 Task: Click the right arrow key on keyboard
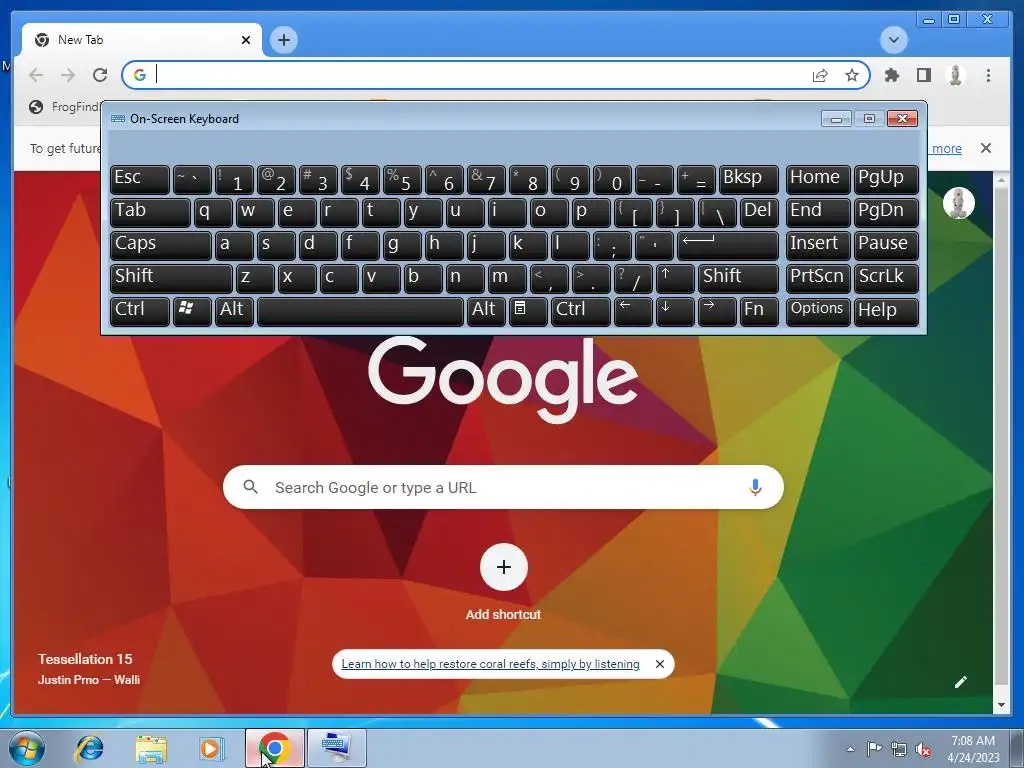point(716,312)
